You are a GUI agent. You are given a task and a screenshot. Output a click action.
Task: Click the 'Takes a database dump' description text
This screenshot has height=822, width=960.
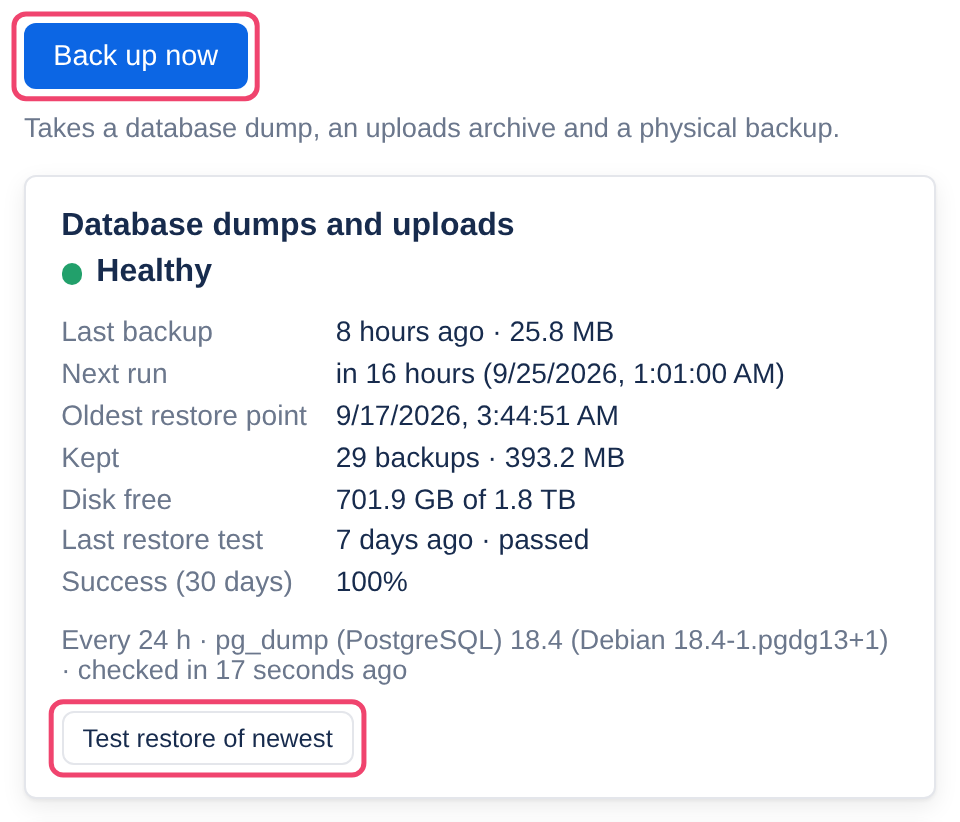pyautogui.click(x=432, y=129)
